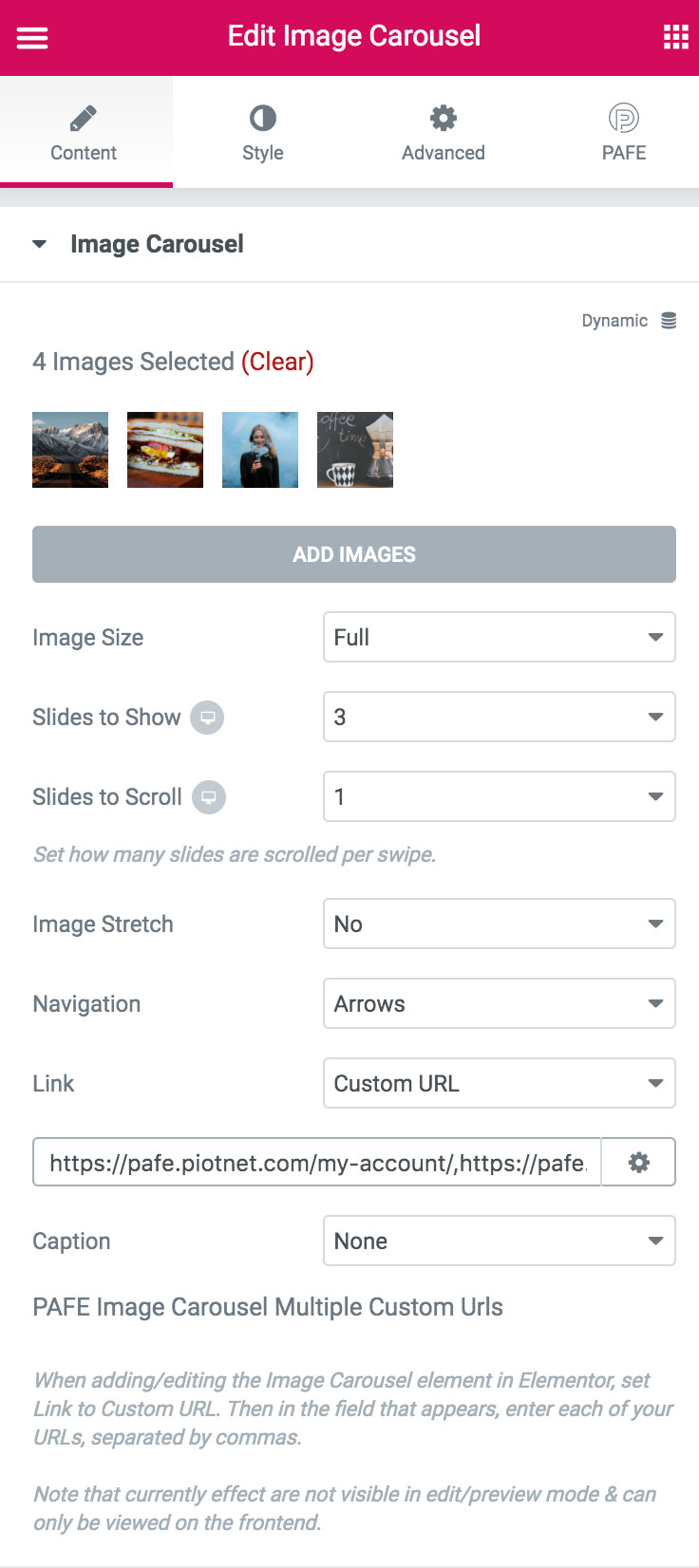The image size is (699, 1568).
Task: Click the Dynamic tags database icon
Action: pyautogui.click(x=669, y=321)
